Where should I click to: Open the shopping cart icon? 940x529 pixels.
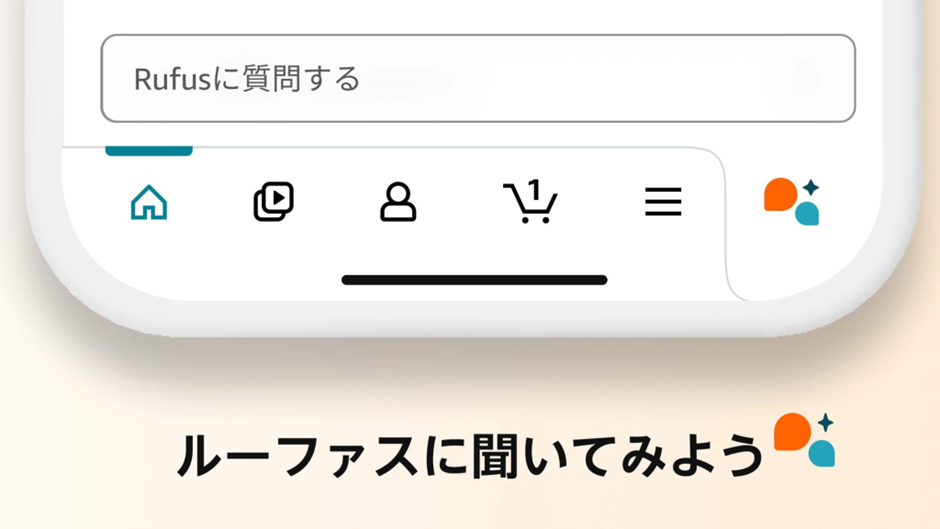coord(531,202)
